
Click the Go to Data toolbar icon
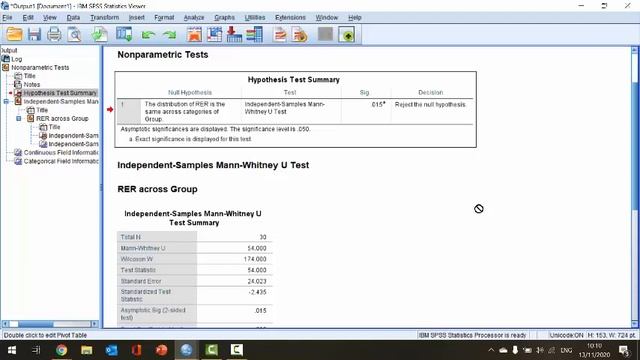click(194, 34)
